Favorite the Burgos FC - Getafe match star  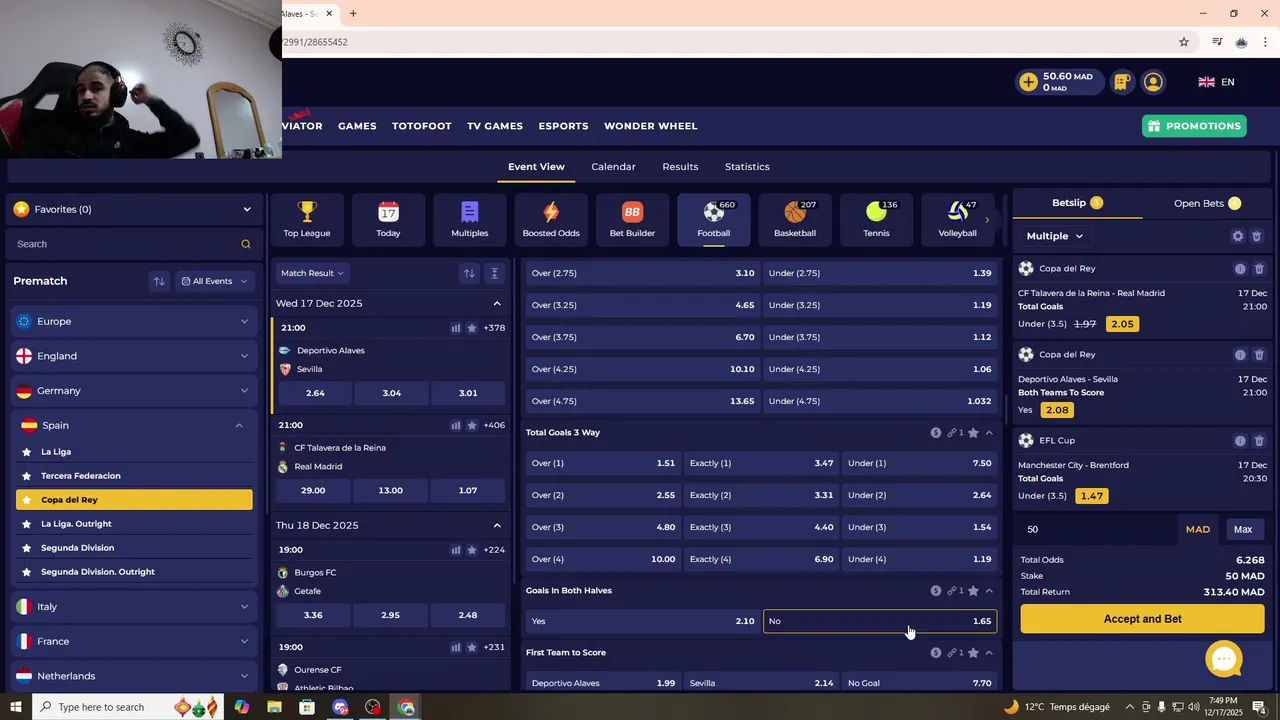click(472, 550)
